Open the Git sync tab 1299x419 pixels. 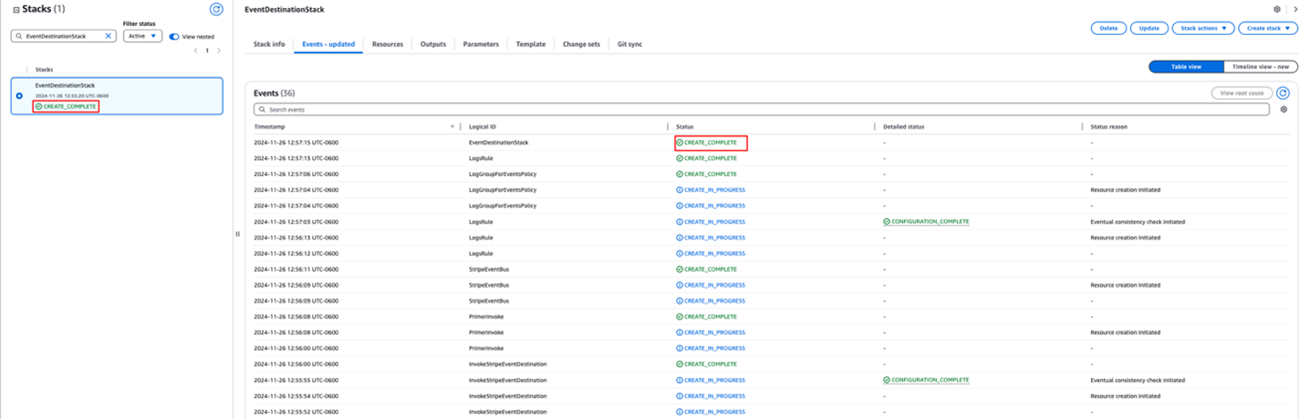630,44
